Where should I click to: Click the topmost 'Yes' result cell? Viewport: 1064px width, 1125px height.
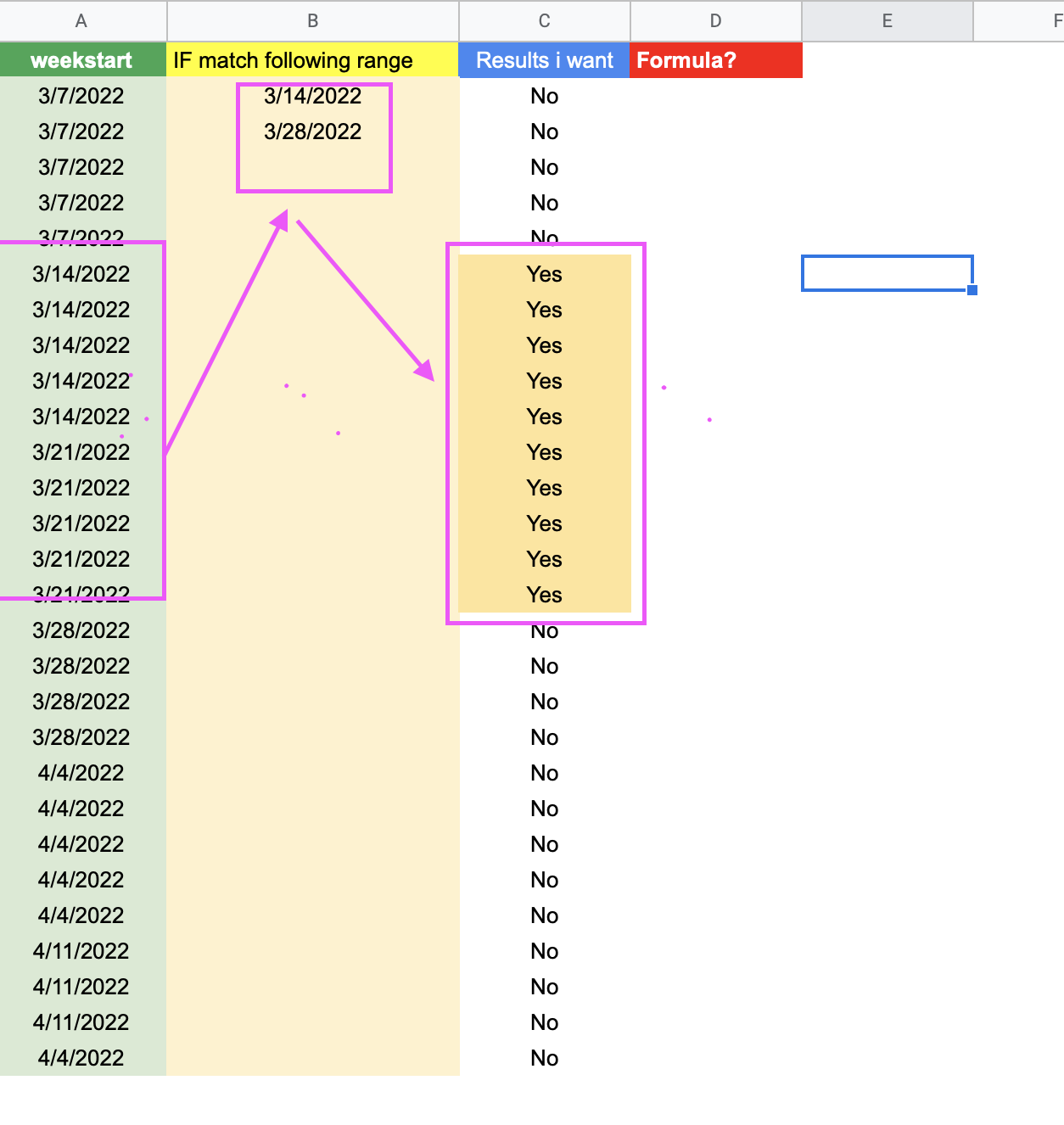(x=544, y=274)
